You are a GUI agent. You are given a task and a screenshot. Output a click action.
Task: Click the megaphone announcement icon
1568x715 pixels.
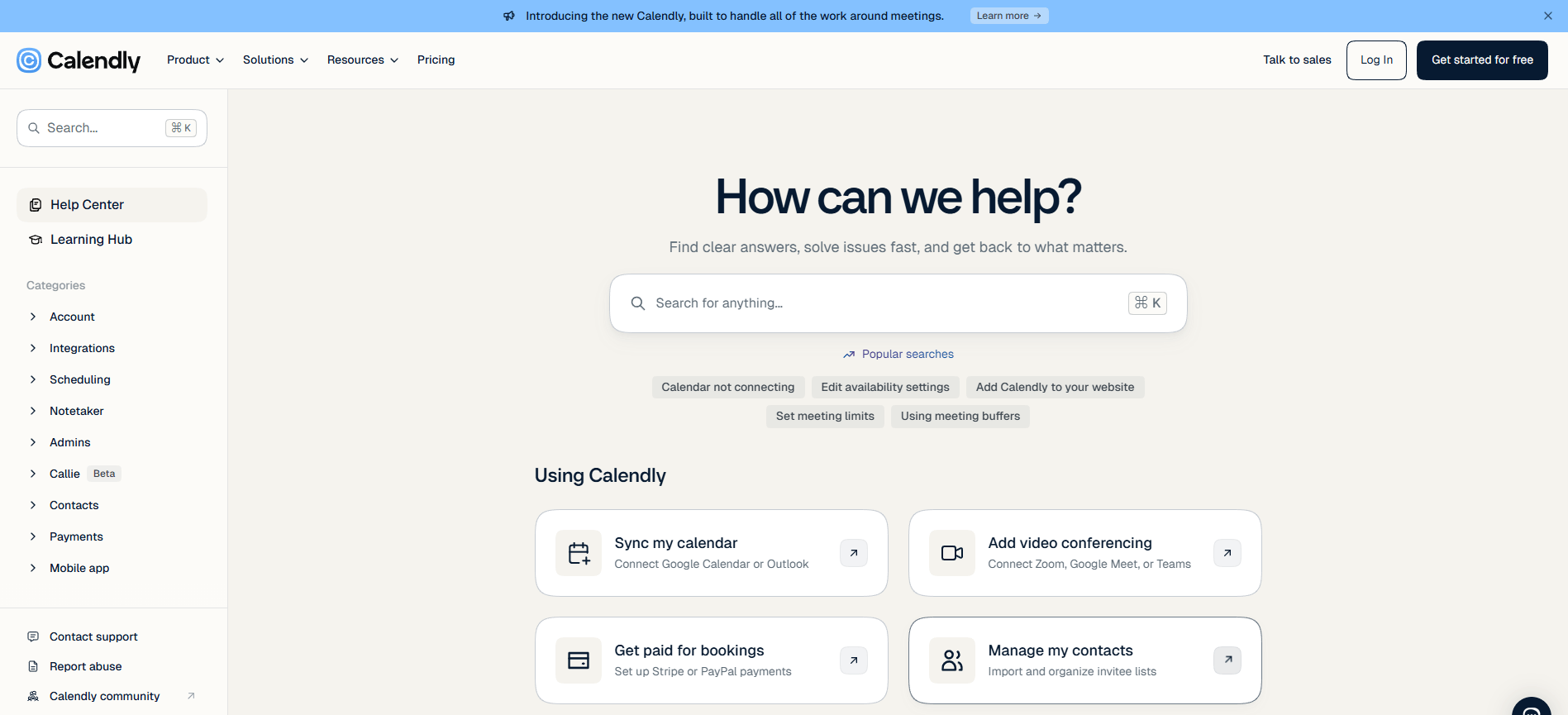(x=509, y=16)
